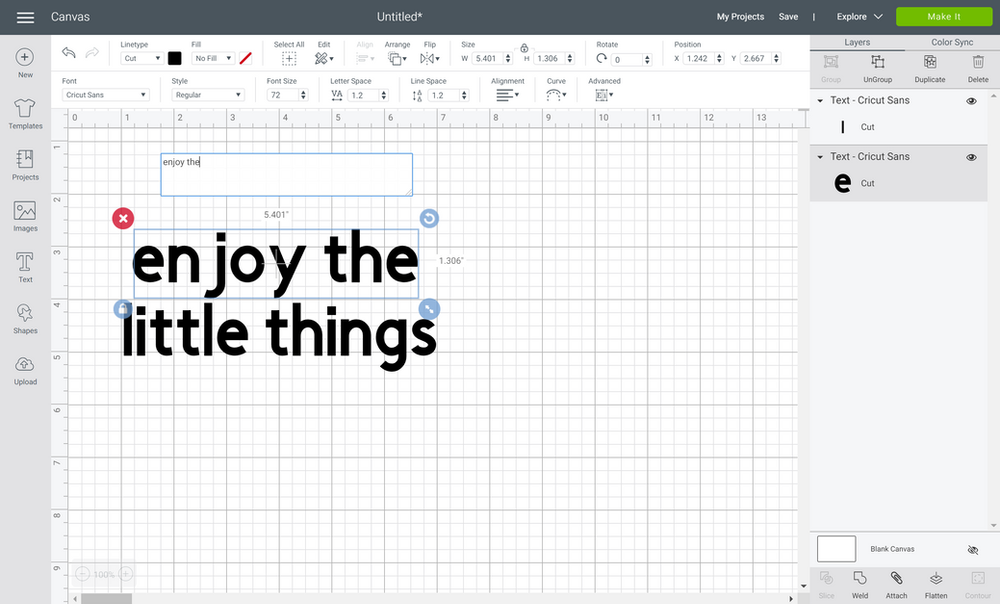This screenshot has height=604, width=1000.
Task: Save the project
Action: coord(788,16)
